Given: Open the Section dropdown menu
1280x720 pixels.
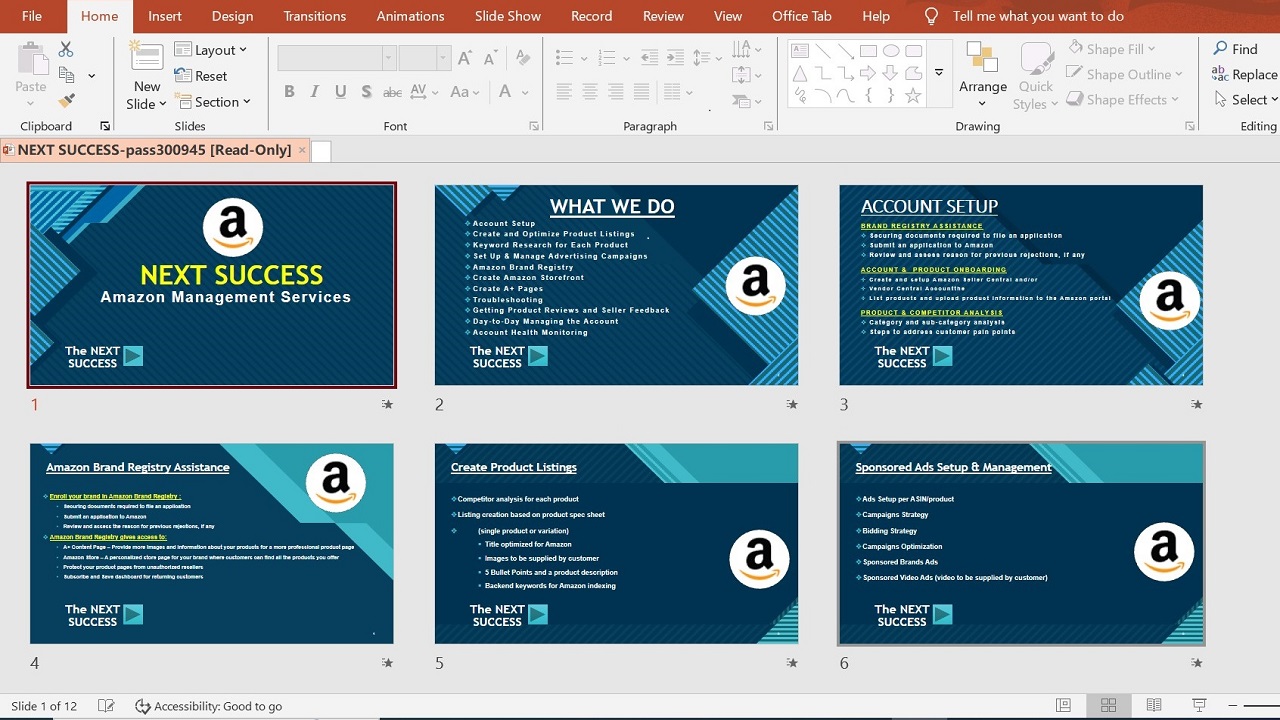Looking at the screenshot, I should tap(212, 102).
